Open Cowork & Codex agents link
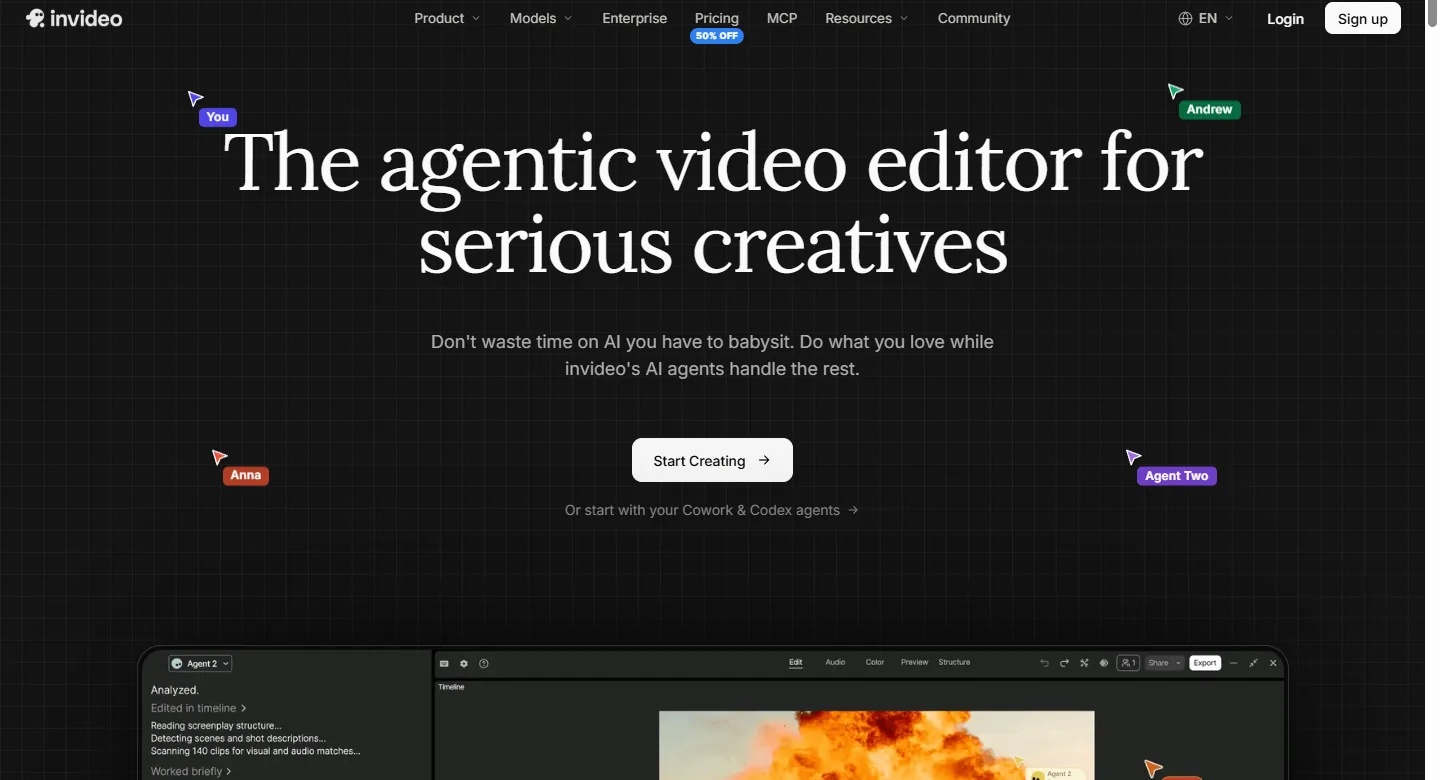The image size is (1440, 780). point(711,510)
